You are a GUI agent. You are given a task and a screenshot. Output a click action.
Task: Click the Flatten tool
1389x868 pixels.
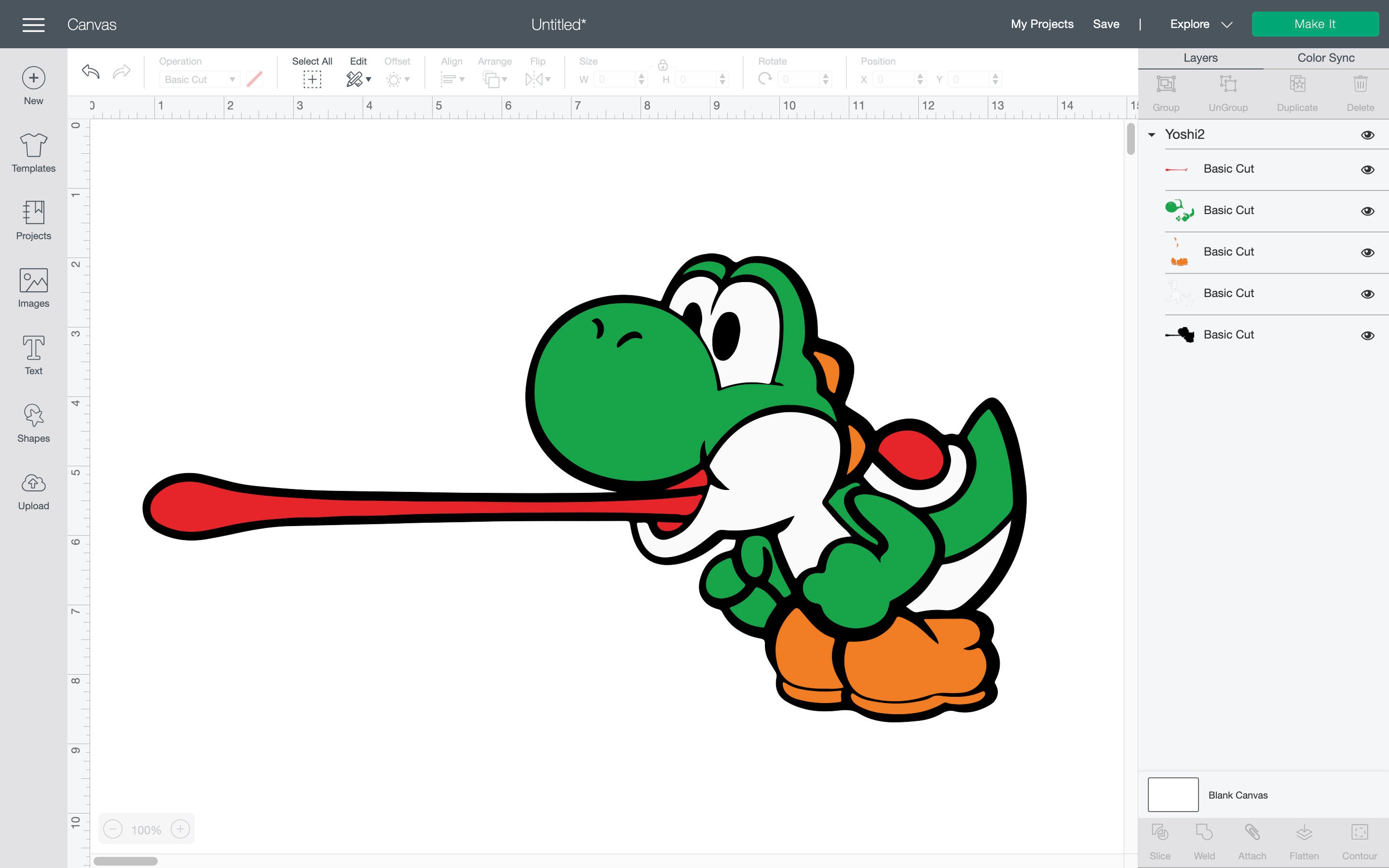(x=1304, y=841)
